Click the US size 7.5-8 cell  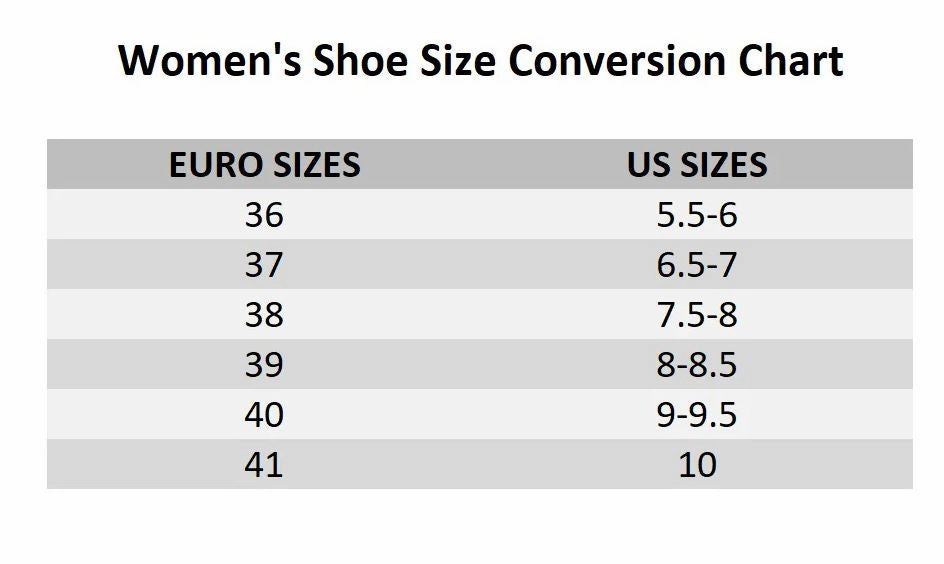click(x=697, y=315)
